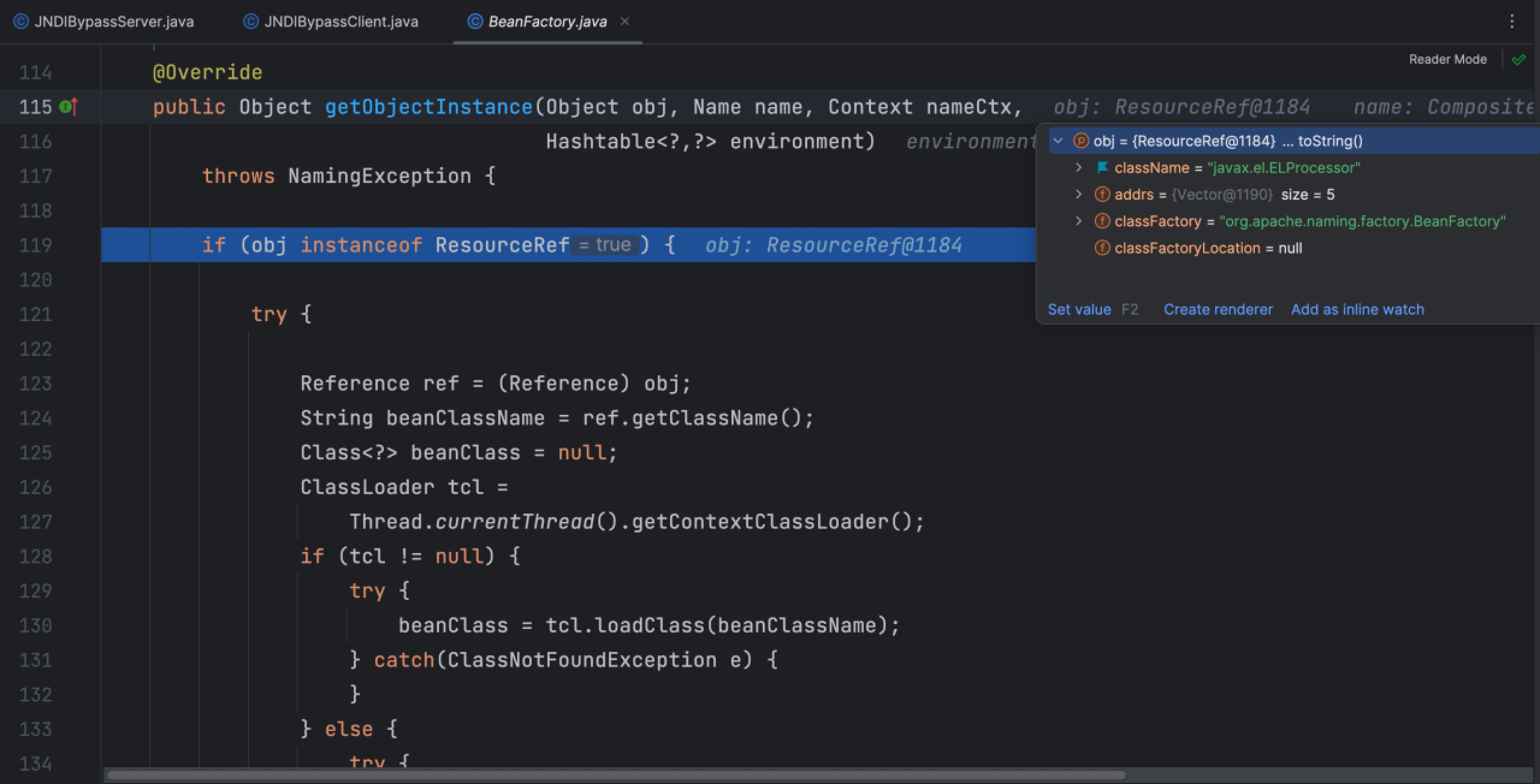Click Set value link

point(1079,310)
